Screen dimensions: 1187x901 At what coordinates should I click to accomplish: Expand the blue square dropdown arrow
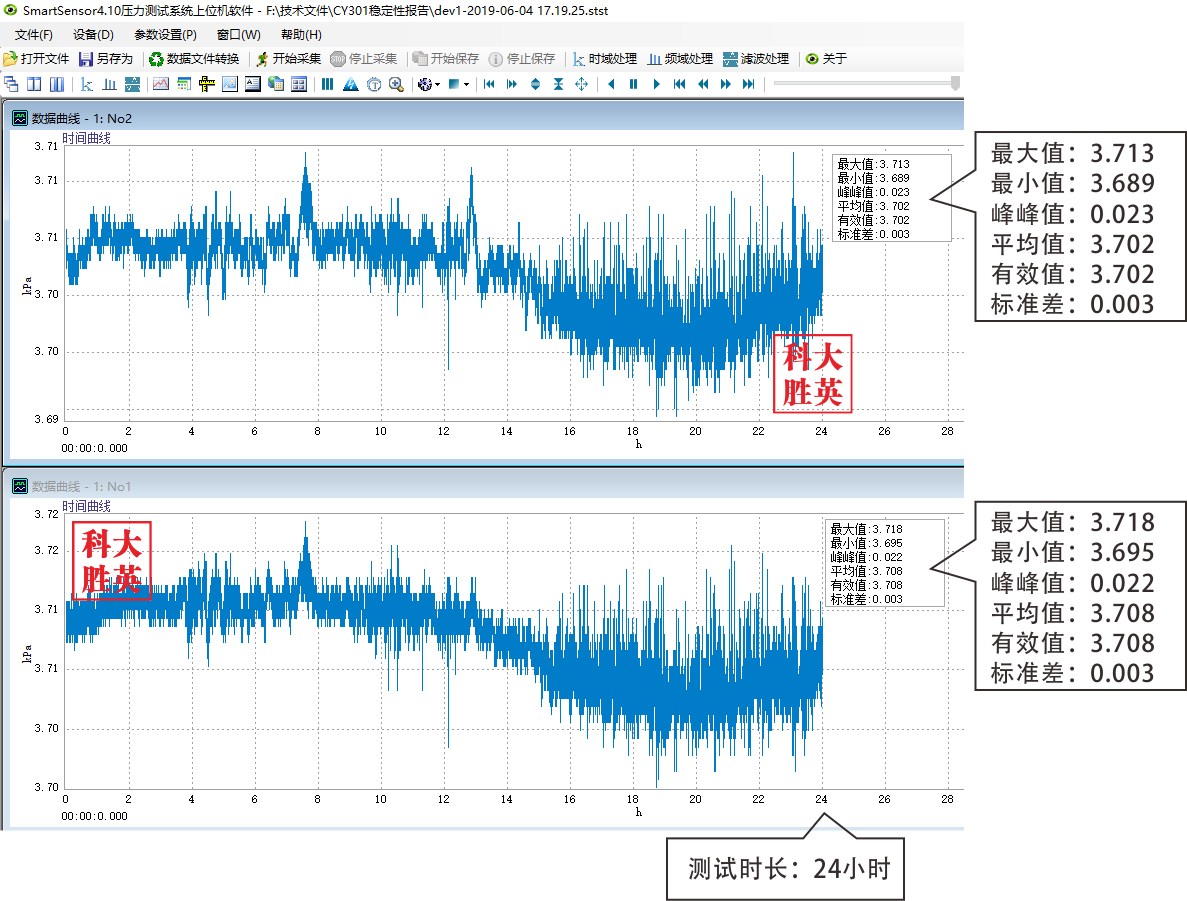[x=466, y=85]
